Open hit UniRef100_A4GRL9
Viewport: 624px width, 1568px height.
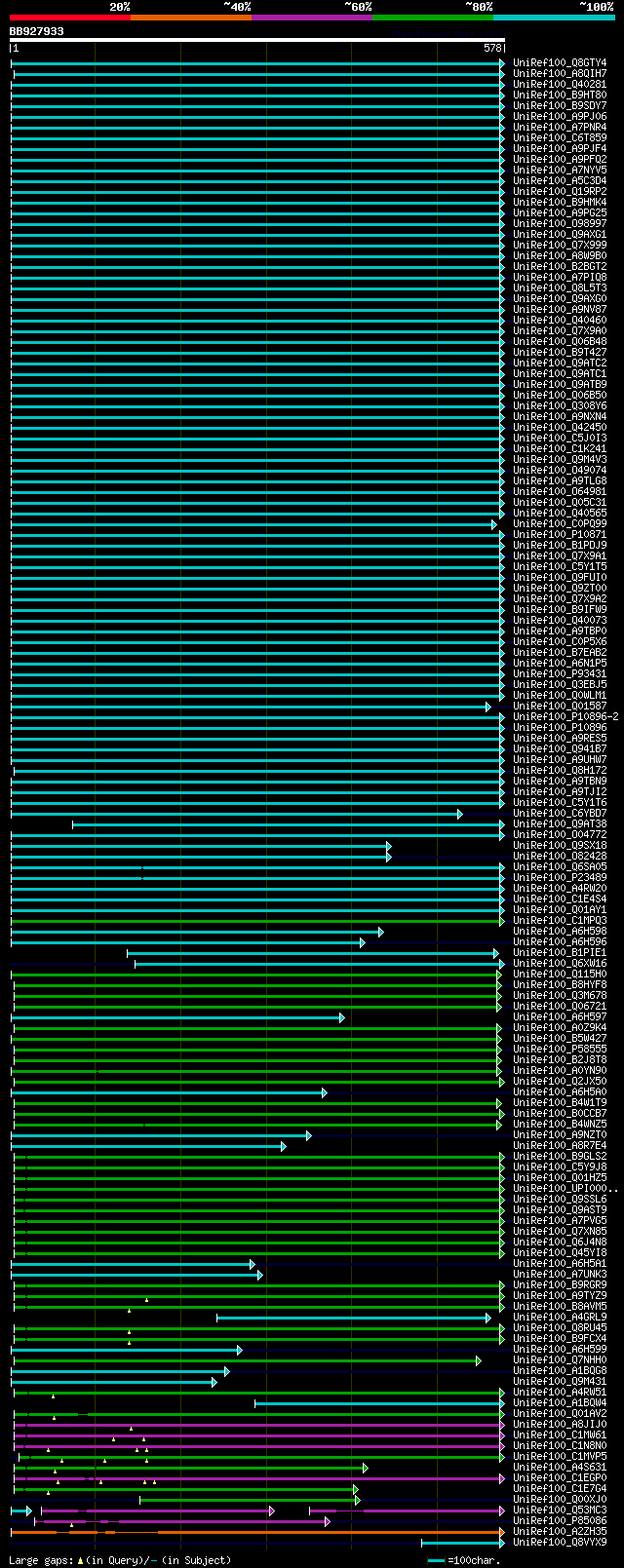(560, 1318)
